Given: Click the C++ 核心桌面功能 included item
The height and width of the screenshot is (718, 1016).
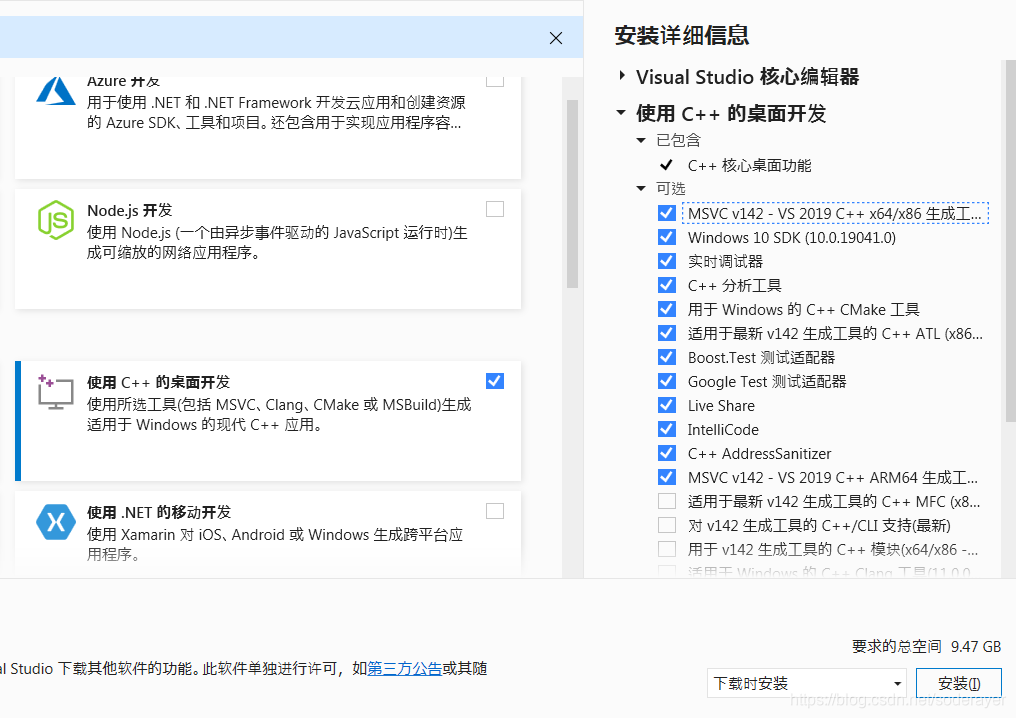Looking at the screenshot, I should click(749, 165).
